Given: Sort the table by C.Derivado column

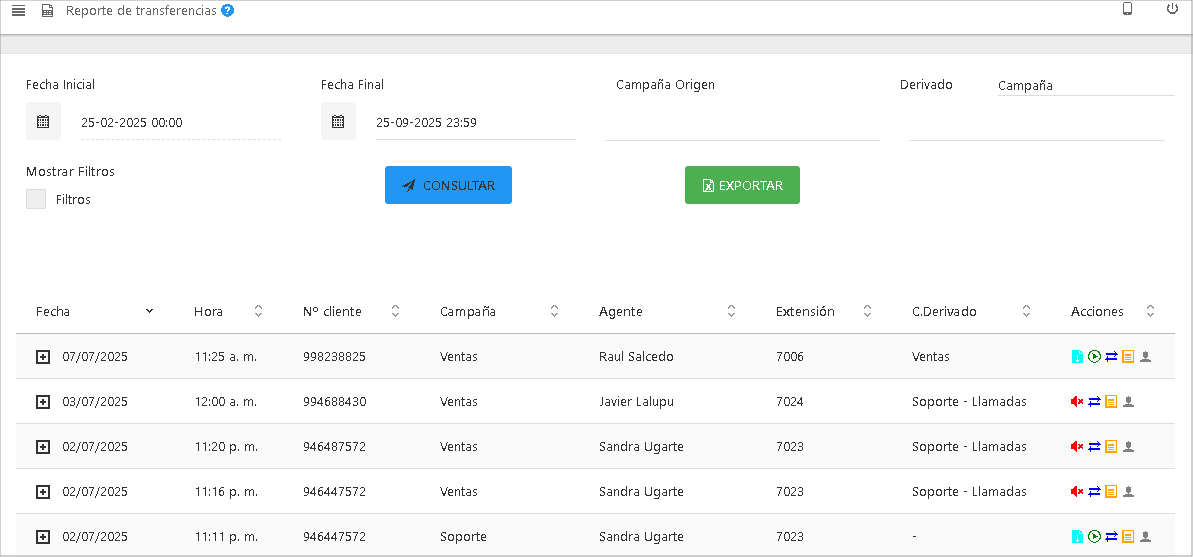Looking at the screenshot, I should pos(1026,311).
